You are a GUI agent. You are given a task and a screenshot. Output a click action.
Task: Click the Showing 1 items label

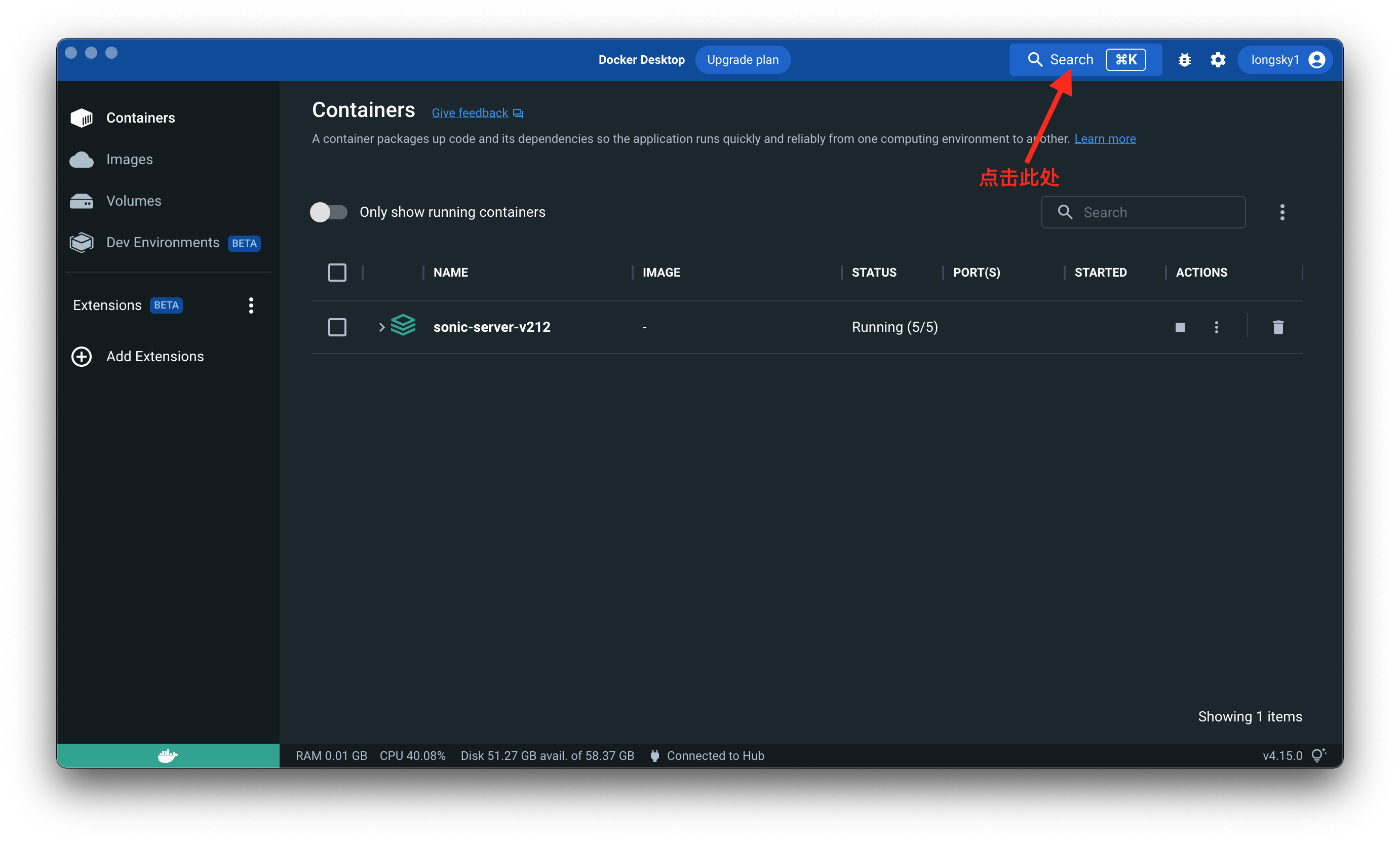[x=1250, y=716]
